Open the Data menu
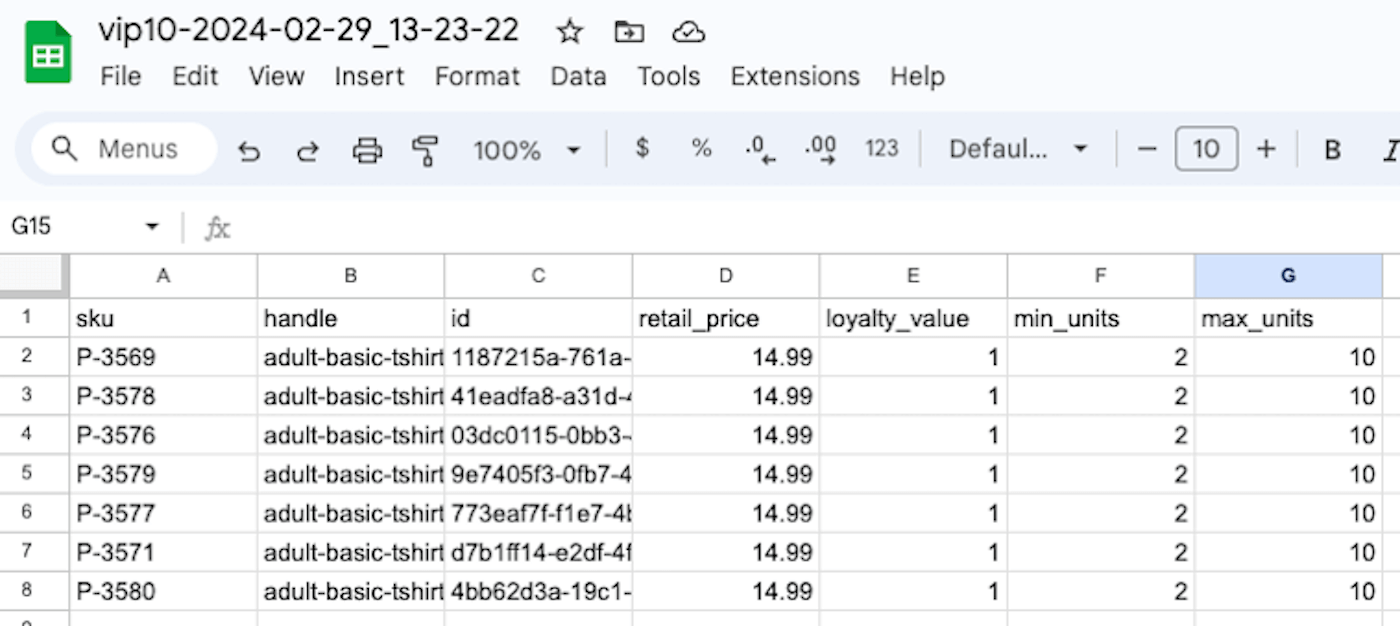This screenshot has height=626, width=1400. point(578,77)
